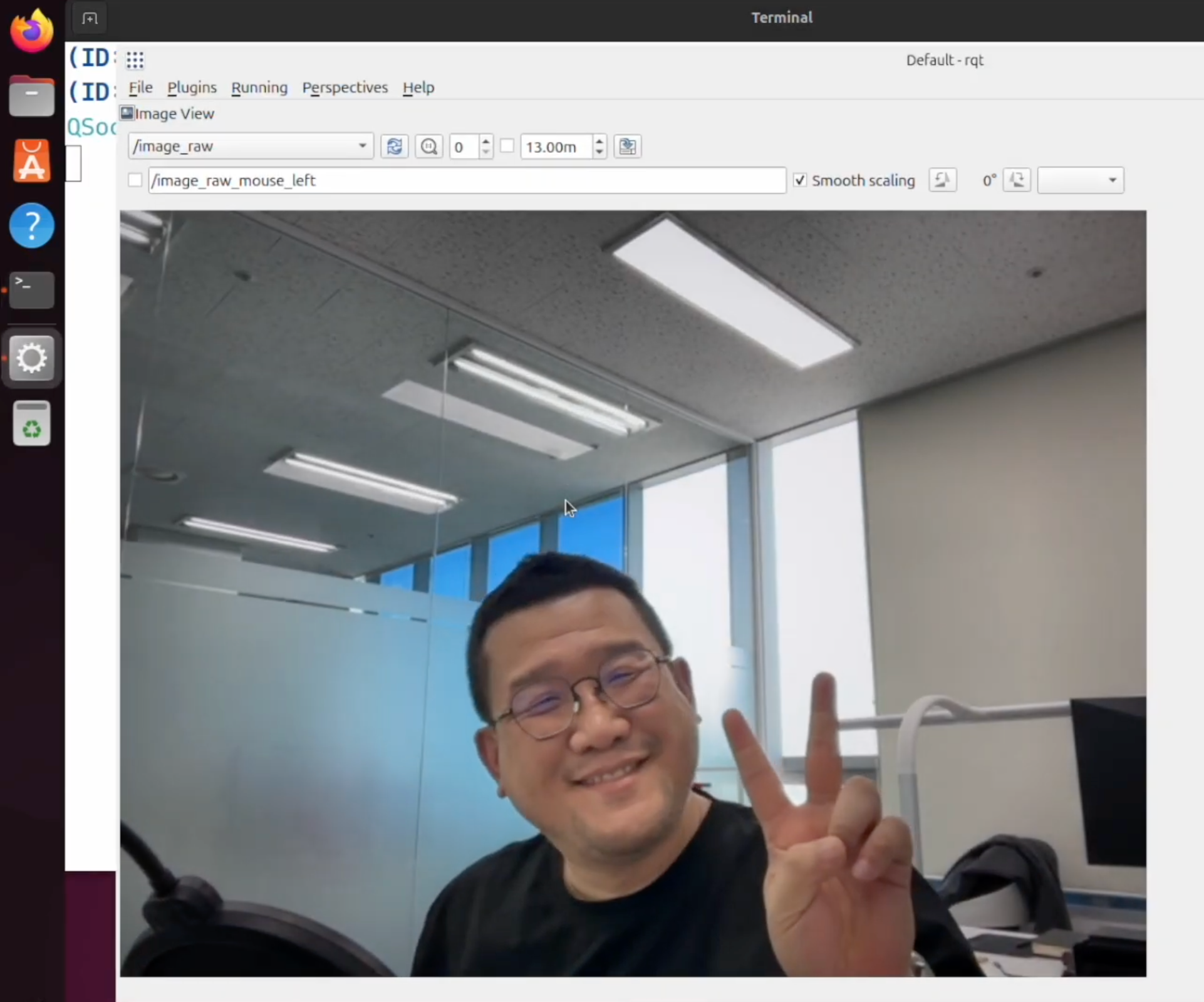Open Ubuntu Software from the dock
1204x1002 pixels.
pos(31,161)
